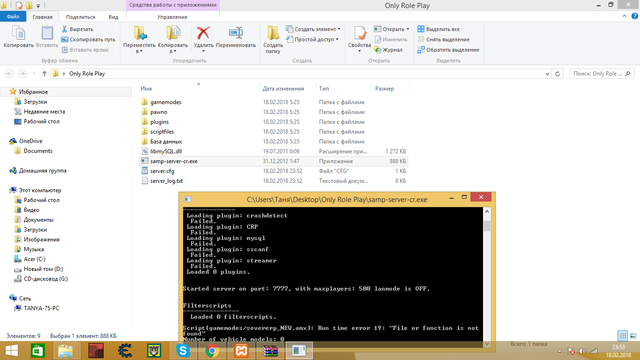Viewport: 640px width, 360px height.
Task: Open the Переместить в folder button
Action: (x=139, y=39)
